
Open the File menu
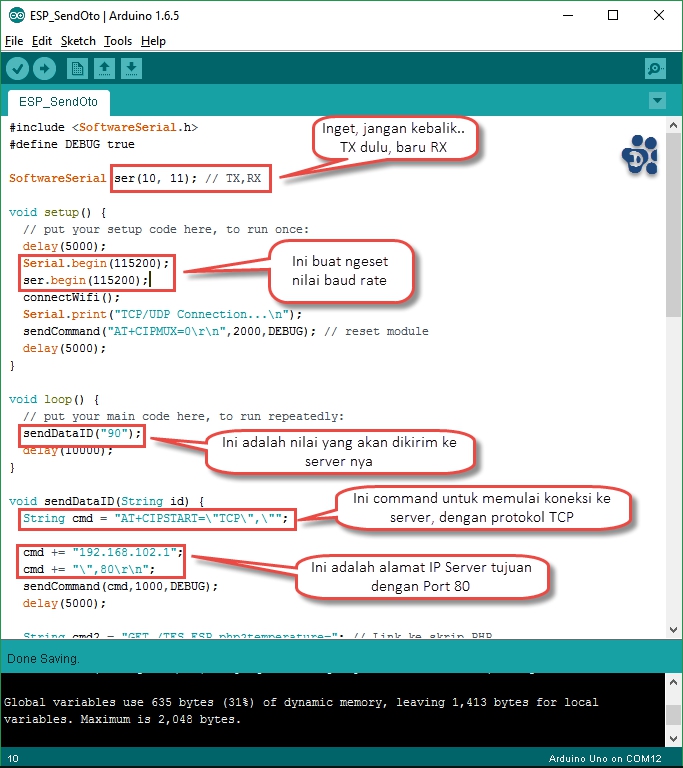click(x=14, y=41)
